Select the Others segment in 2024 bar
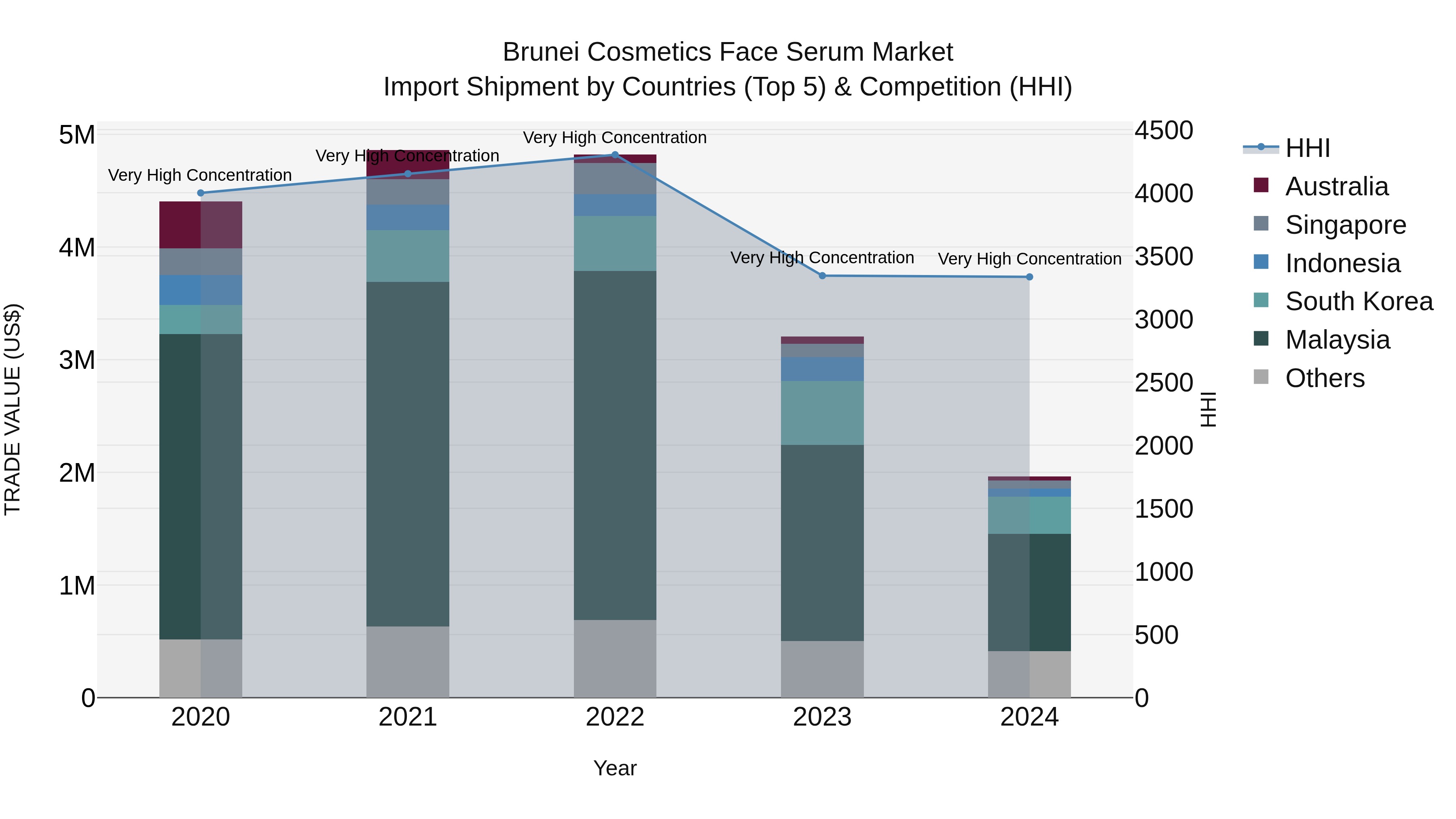1456x819 pixels. 1029,674
